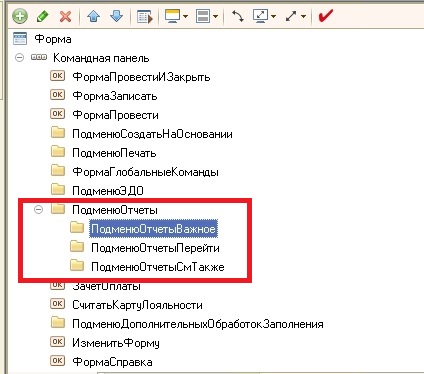Screen dimensions: 424x374
Task: Open the gray panel layout dropdown
Action: [215, 16]
